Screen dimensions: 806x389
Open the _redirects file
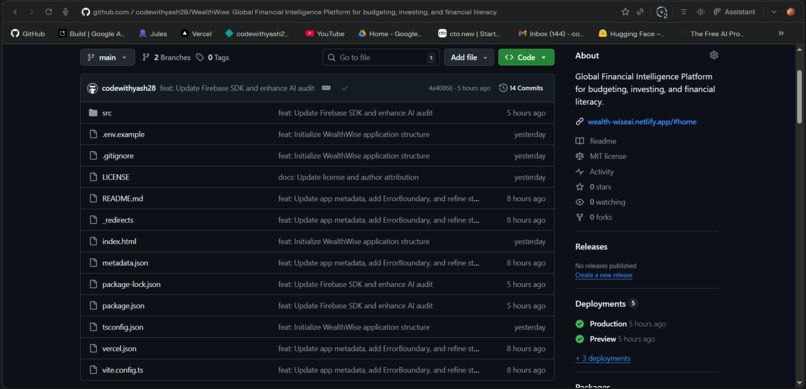pyautogui.click(x=118, y=220)
